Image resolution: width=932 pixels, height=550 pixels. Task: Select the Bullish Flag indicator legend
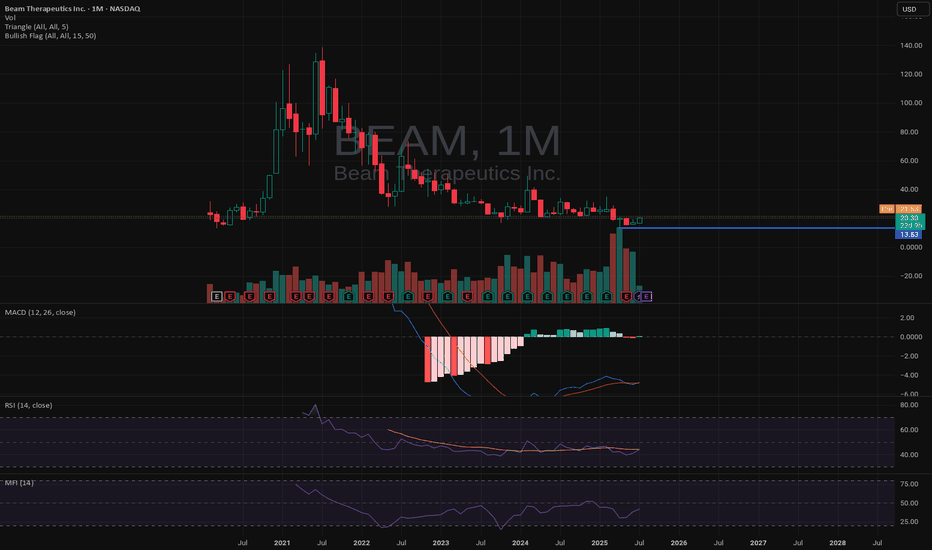tap(50, 36)
